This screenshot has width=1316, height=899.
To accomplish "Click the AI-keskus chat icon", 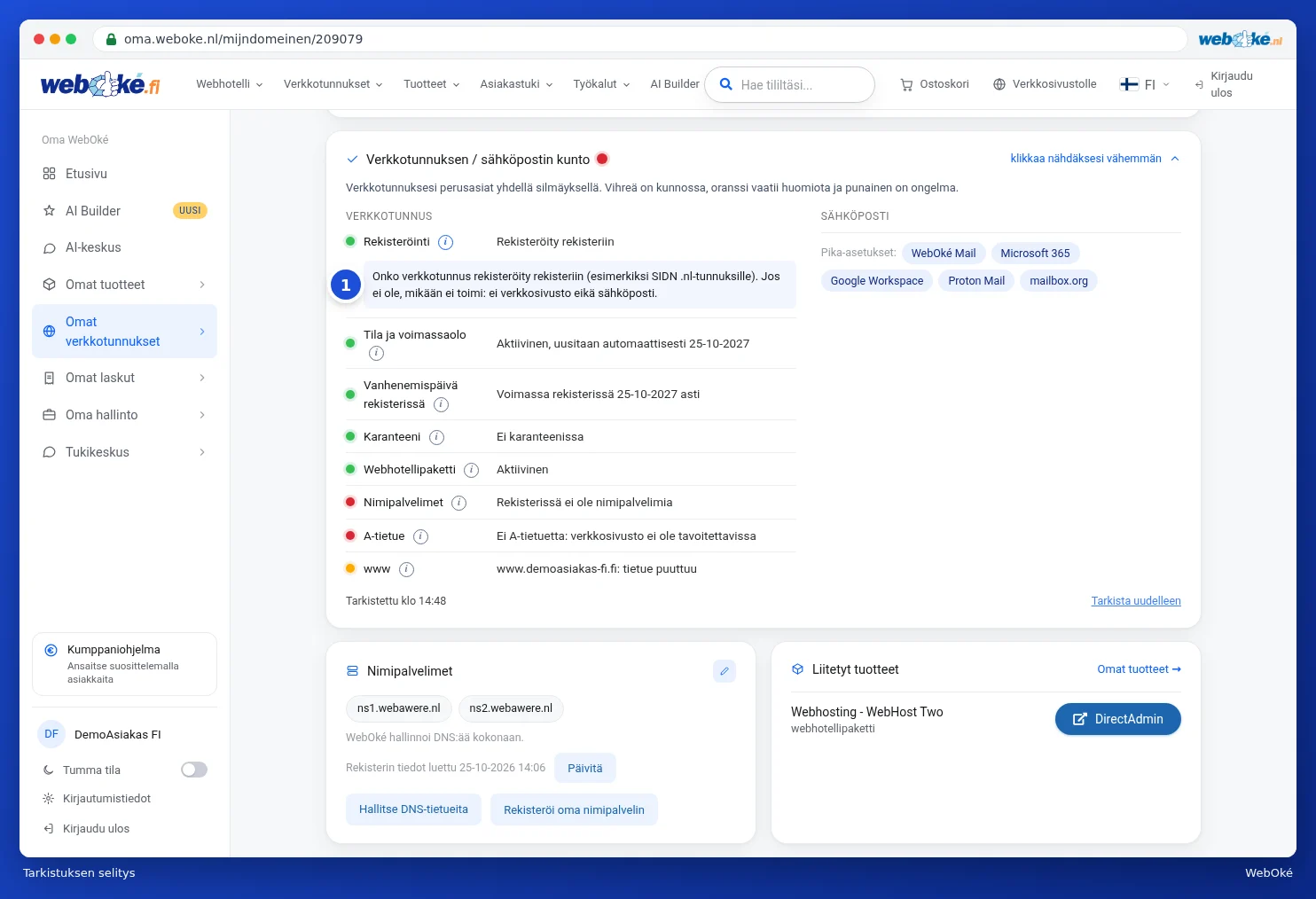I will click(x=50, y=248).
